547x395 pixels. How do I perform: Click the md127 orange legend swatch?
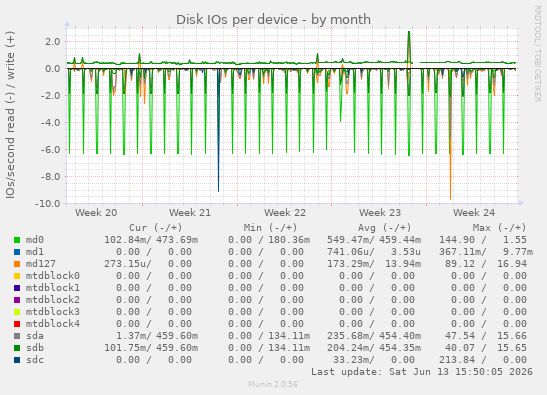coord(17,264)
